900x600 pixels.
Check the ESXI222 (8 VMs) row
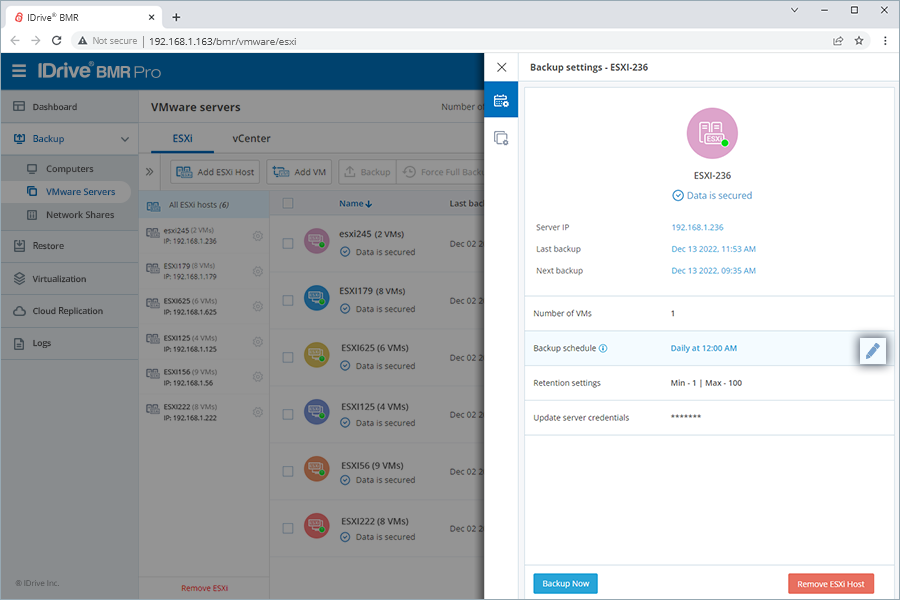[x=288, y=528]
